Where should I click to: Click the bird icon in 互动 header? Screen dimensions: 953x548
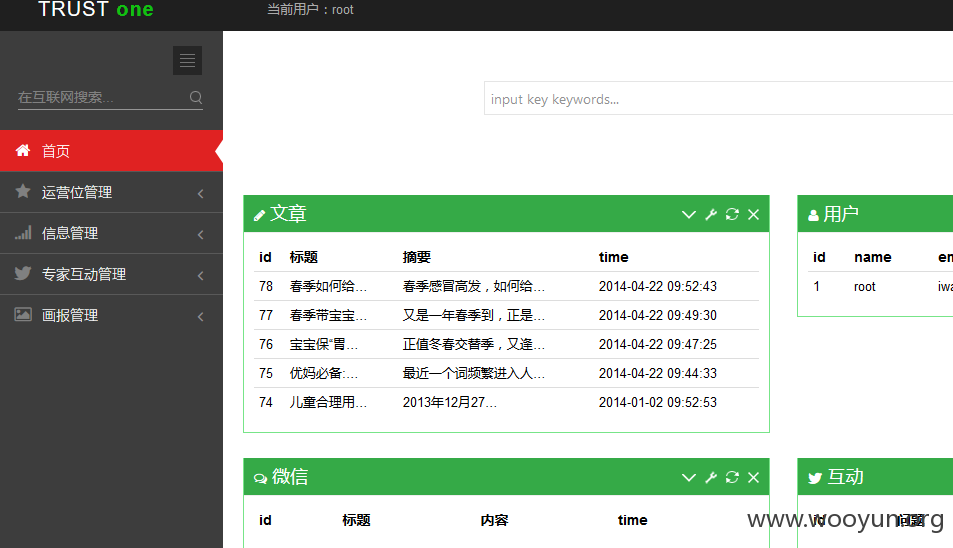(815, 478)
